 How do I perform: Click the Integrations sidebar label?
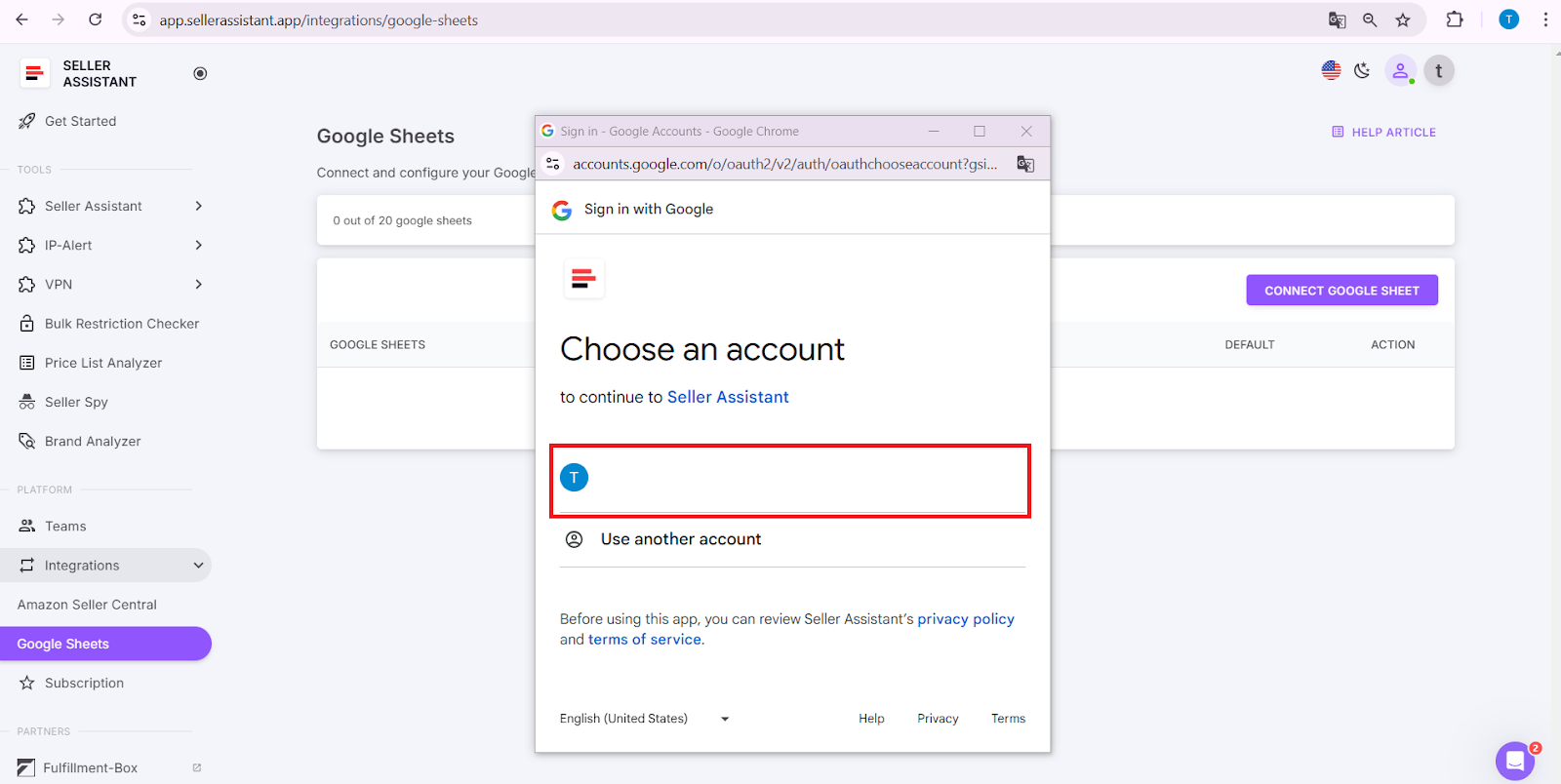point(82,566)
